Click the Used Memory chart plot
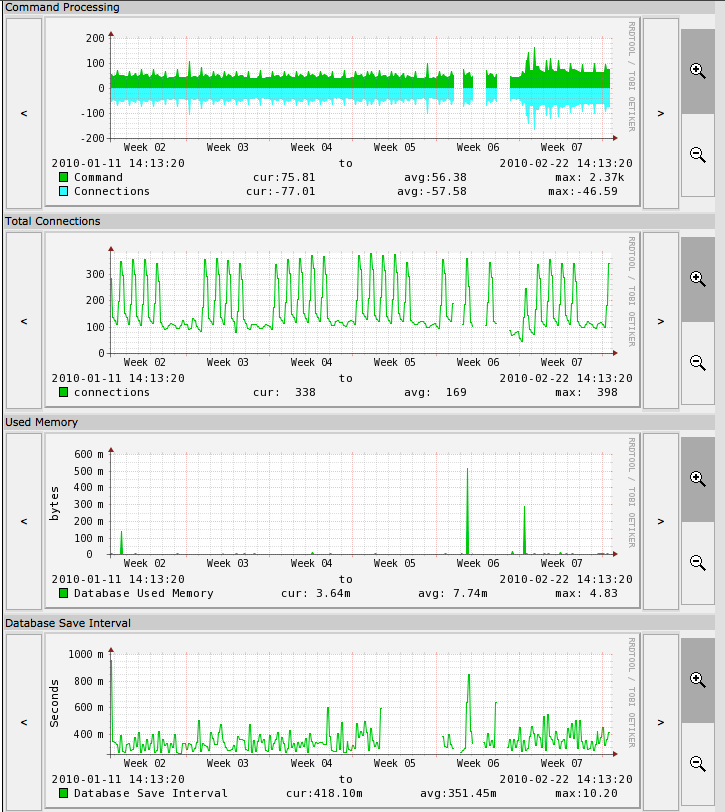Image resolution: width=725 pixels, height=812 pixels. coord(361,504)
